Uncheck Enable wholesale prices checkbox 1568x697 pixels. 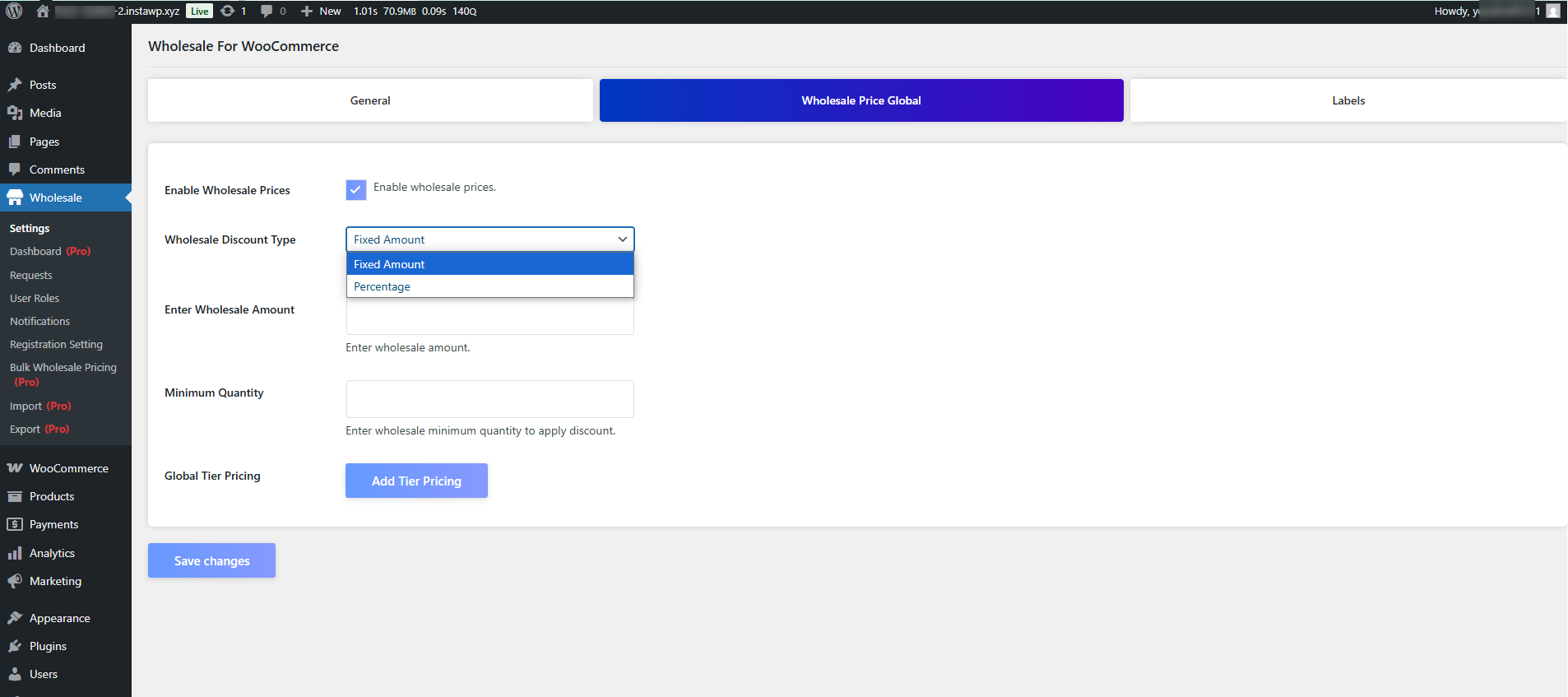point(356,190)
